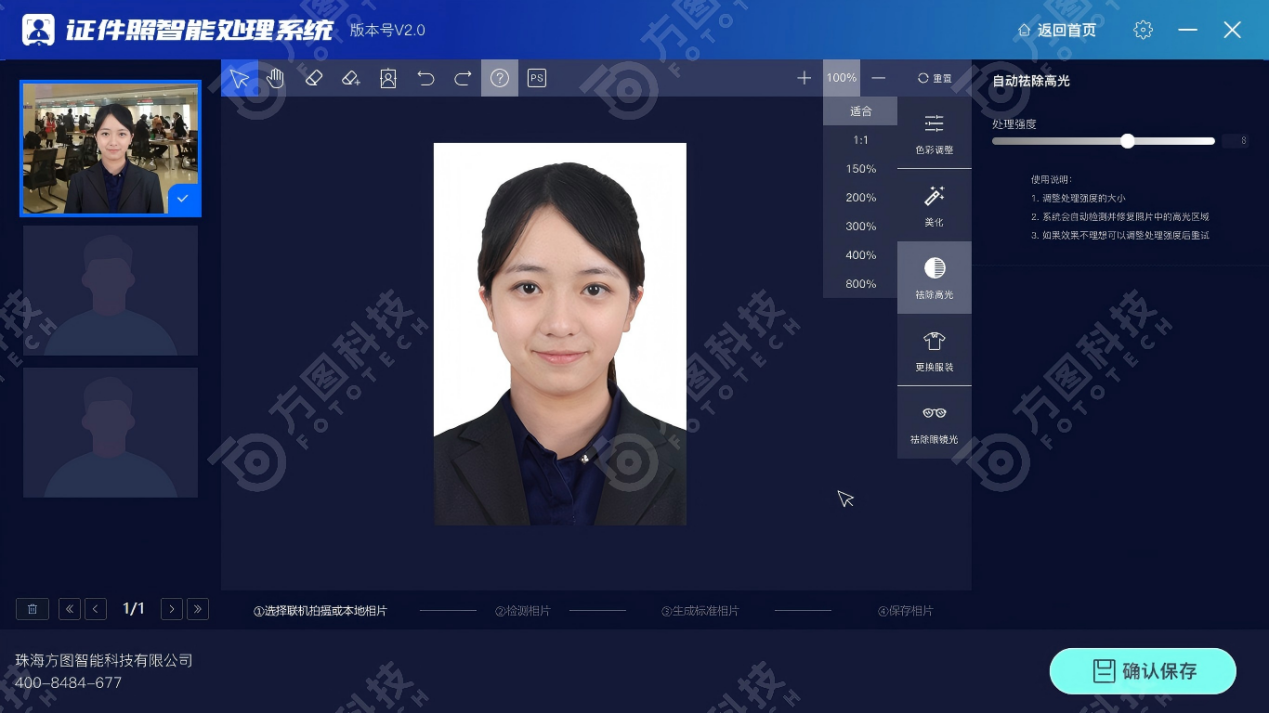Close the application window
Image resolution: width=1269 pixels, height=713 pixels.
(x=1232, y=30)
